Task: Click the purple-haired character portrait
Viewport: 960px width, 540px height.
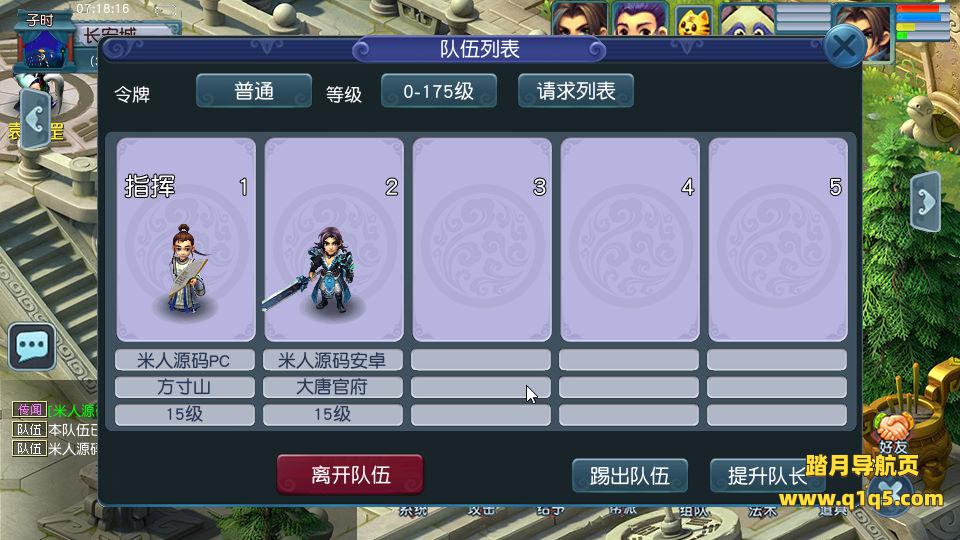Action: (640, 18)
